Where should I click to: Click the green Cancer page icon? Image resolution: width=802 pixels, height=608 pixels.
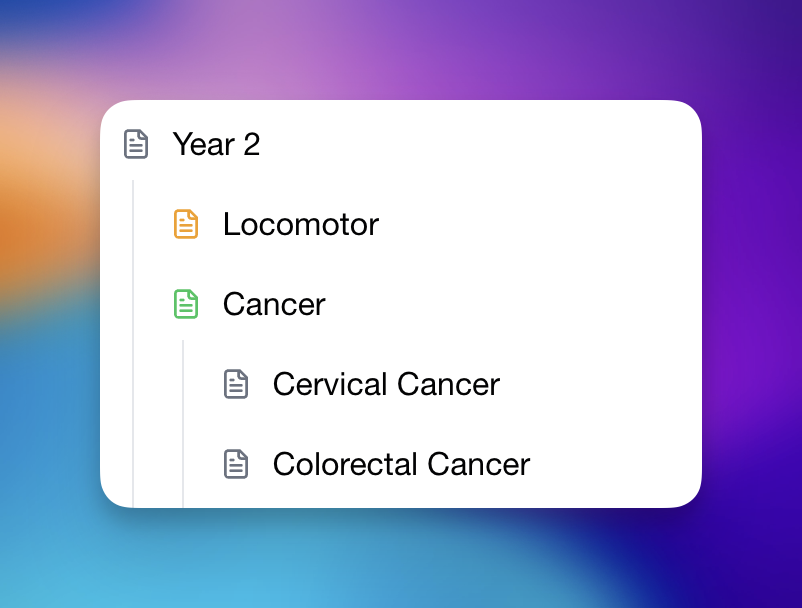pos(186,304)
